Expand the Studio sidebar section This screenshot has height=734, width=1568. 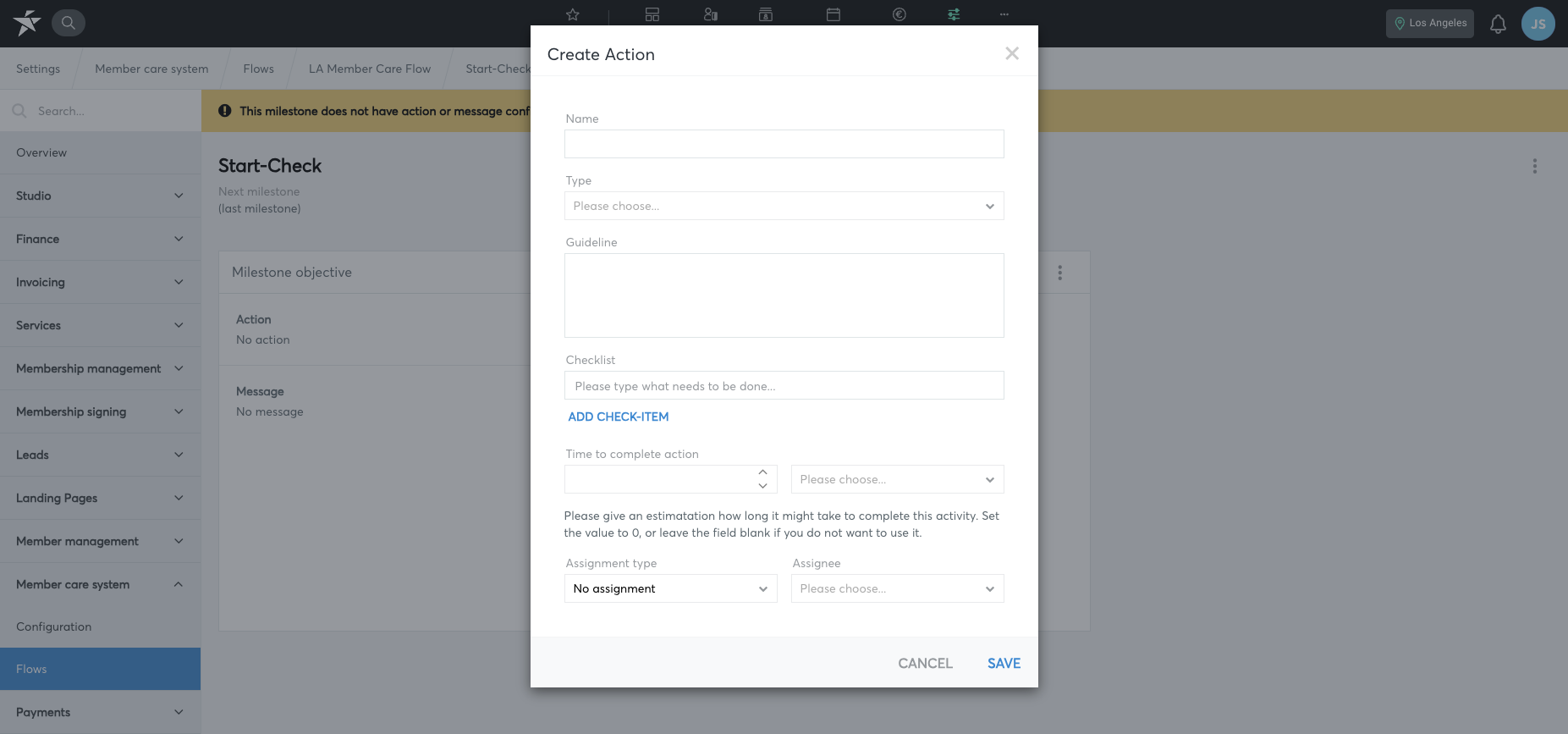click(x=100, y=196)
